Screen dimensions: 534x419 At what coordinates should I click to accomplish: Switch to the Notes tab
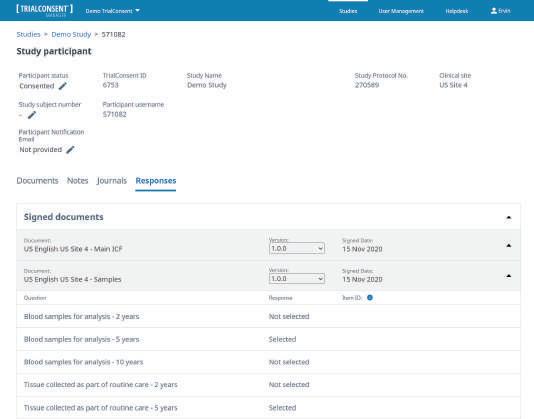(x=78, y=181)
